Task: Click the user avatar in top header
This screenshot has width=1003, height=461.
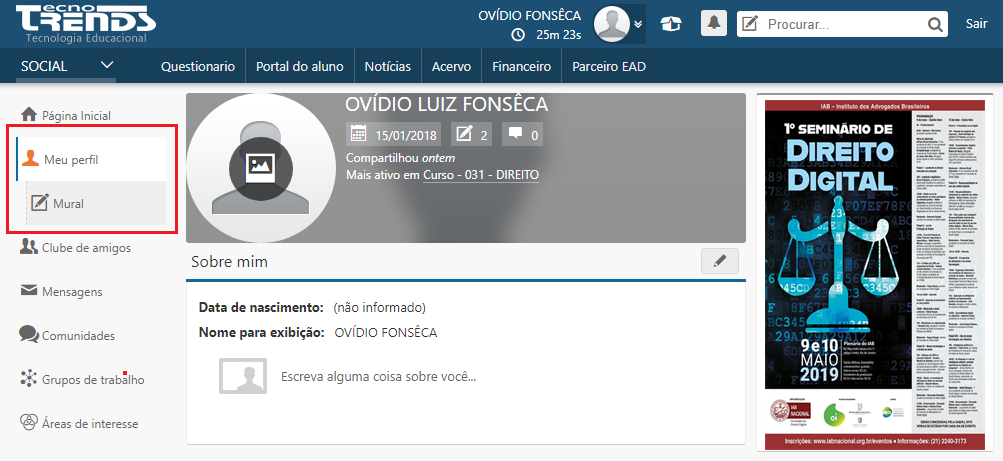Action: click(613, 24)
